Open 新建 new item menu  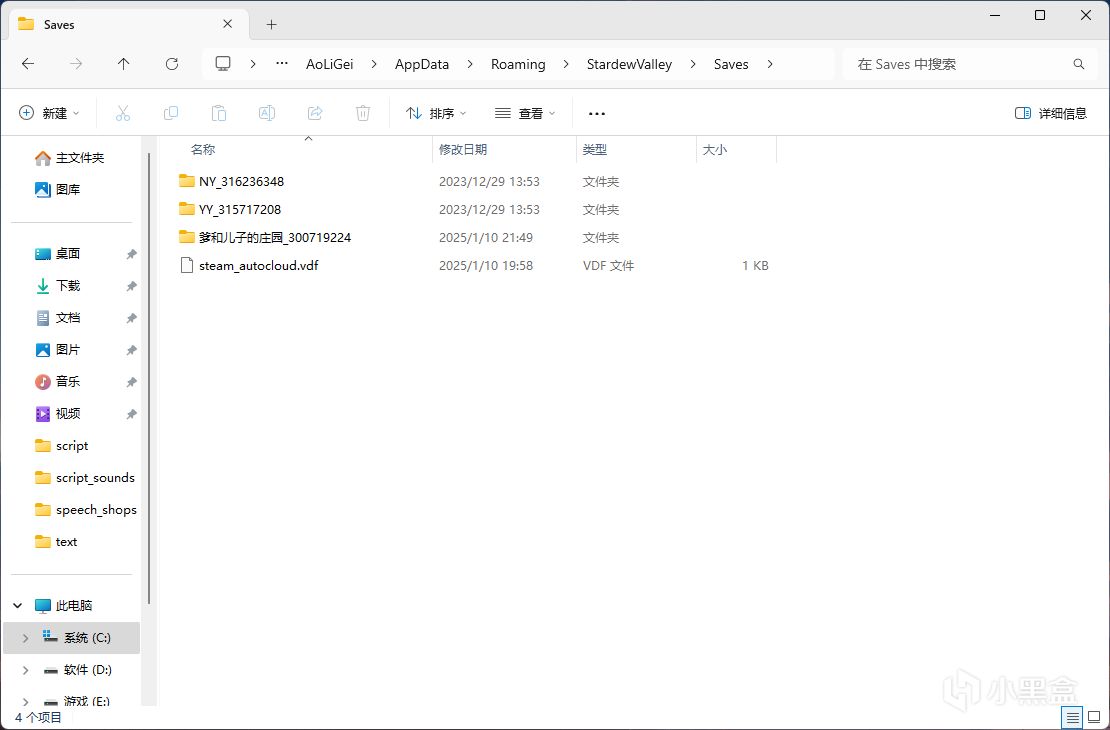[50, 113]
